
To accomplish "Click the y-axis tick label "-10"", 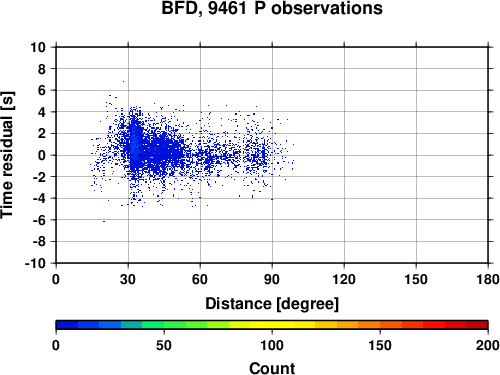I will (x=35, y=263).
